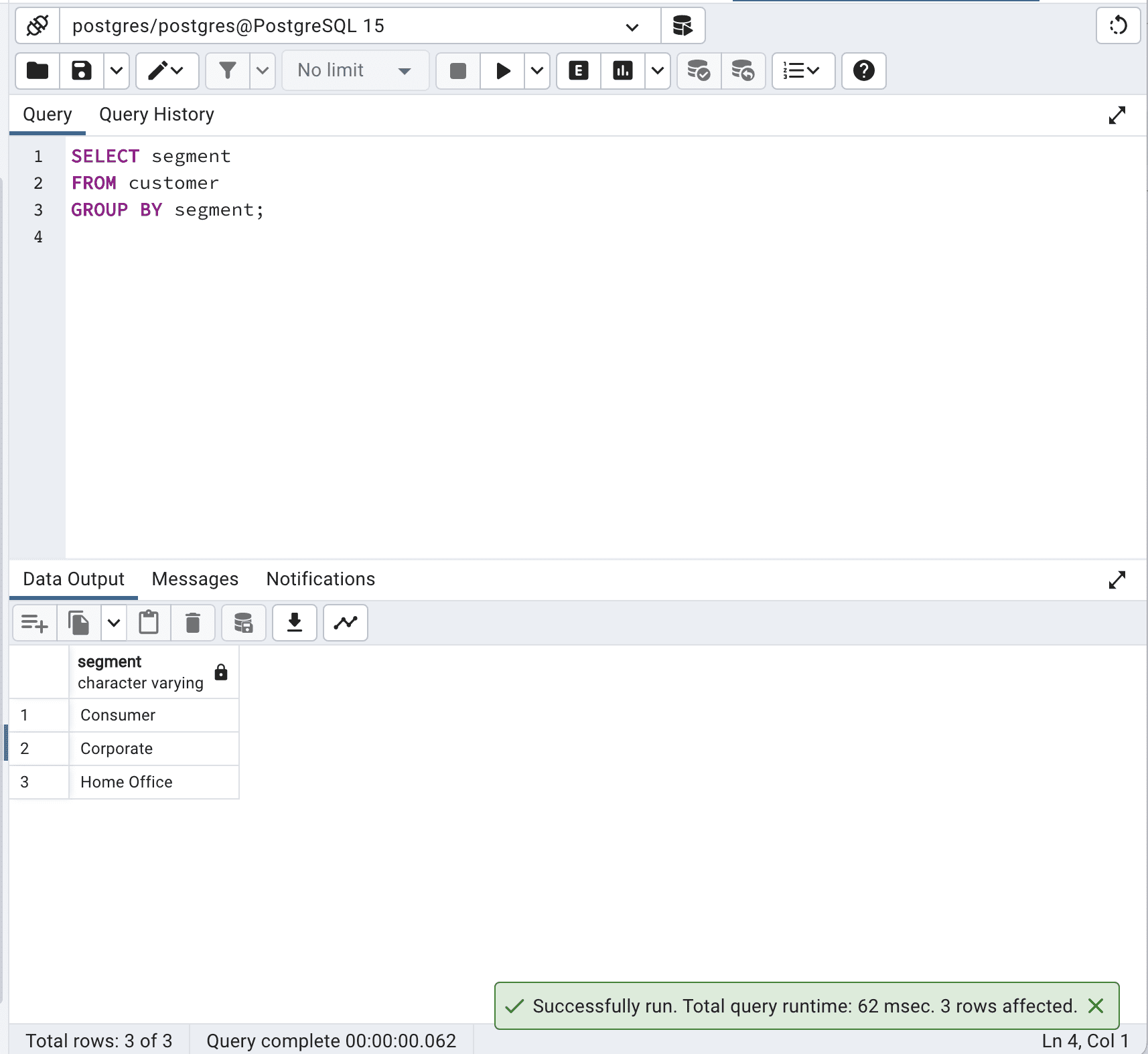Click the Explain Analyze chart icon
This screenshot has height=1054, width=1148.
(623, 70)
